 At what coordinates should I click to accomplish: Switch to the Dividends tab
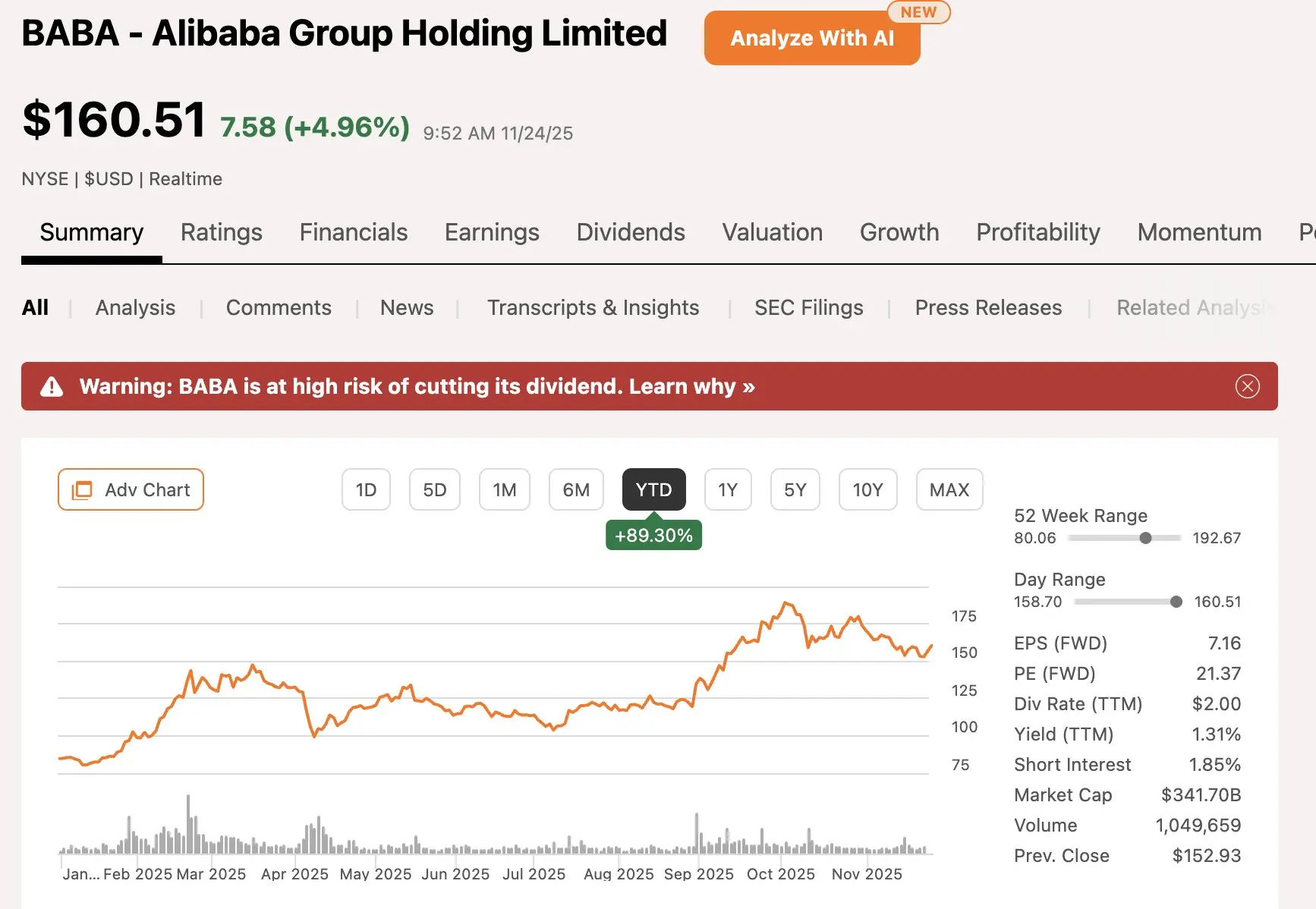tap(630, 232)
